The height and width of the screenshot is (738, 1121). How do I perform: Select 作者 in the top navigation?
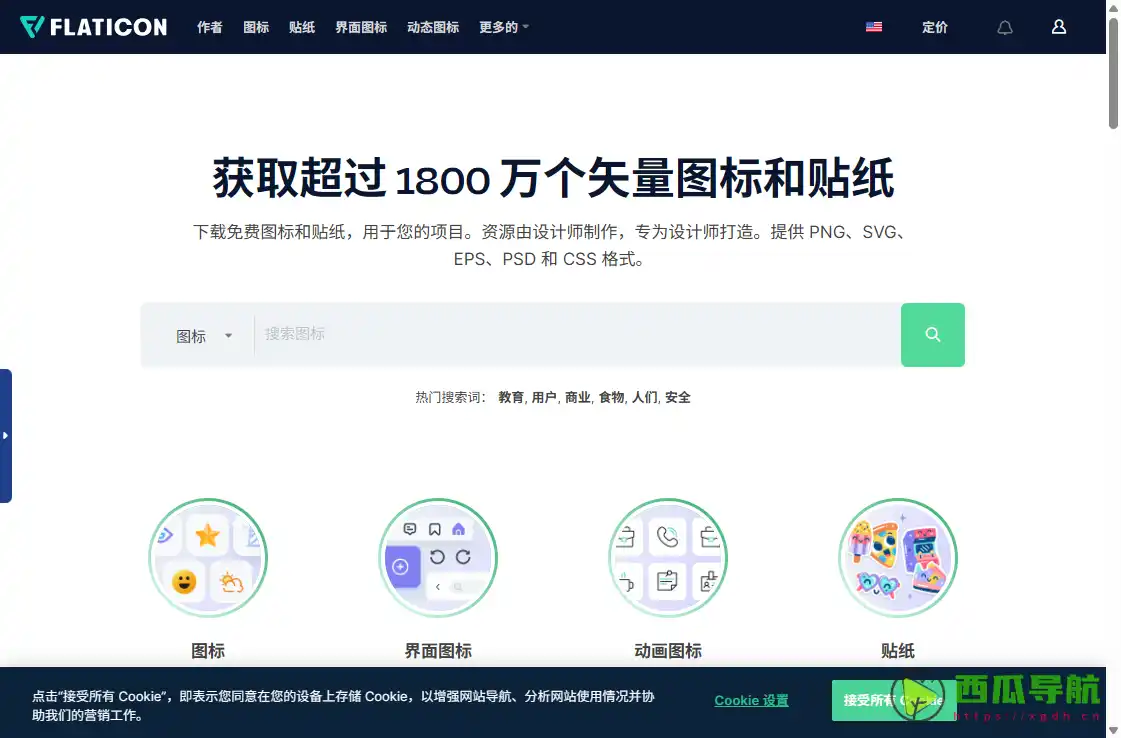[210, 27]
